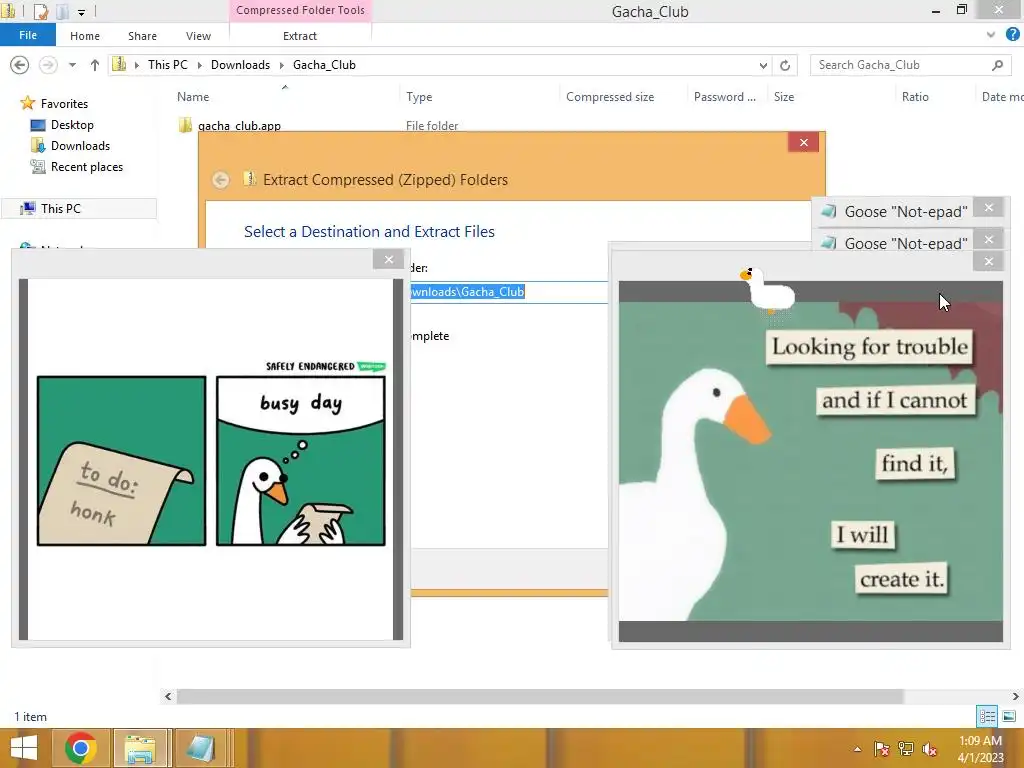This screenshot has width=1024, height=768.
Task: Click the back arrow in Extract wizard
Action: tap(221, 180)
